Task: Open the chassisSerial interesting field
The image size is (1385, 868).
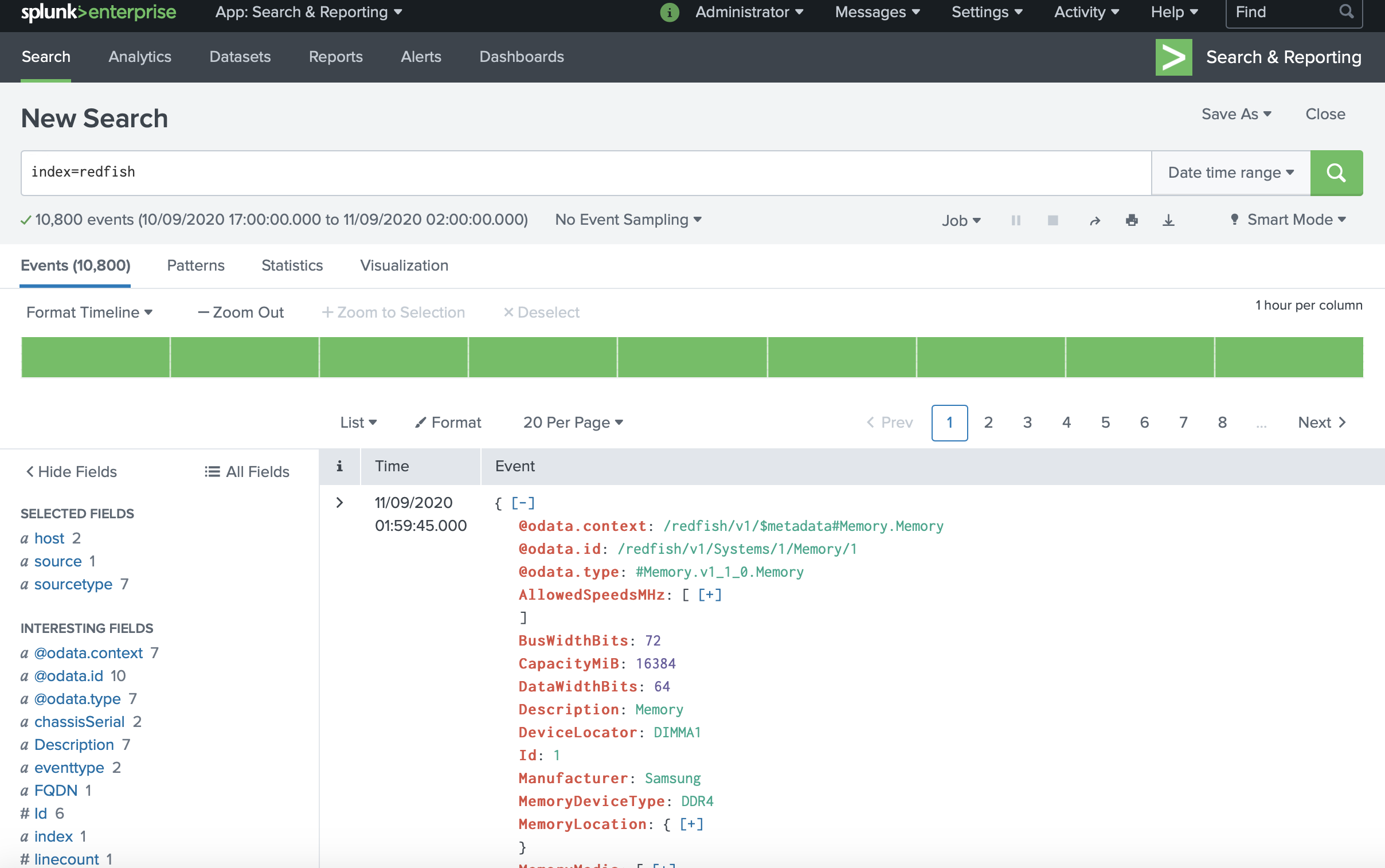Action: tap(79, 722)
